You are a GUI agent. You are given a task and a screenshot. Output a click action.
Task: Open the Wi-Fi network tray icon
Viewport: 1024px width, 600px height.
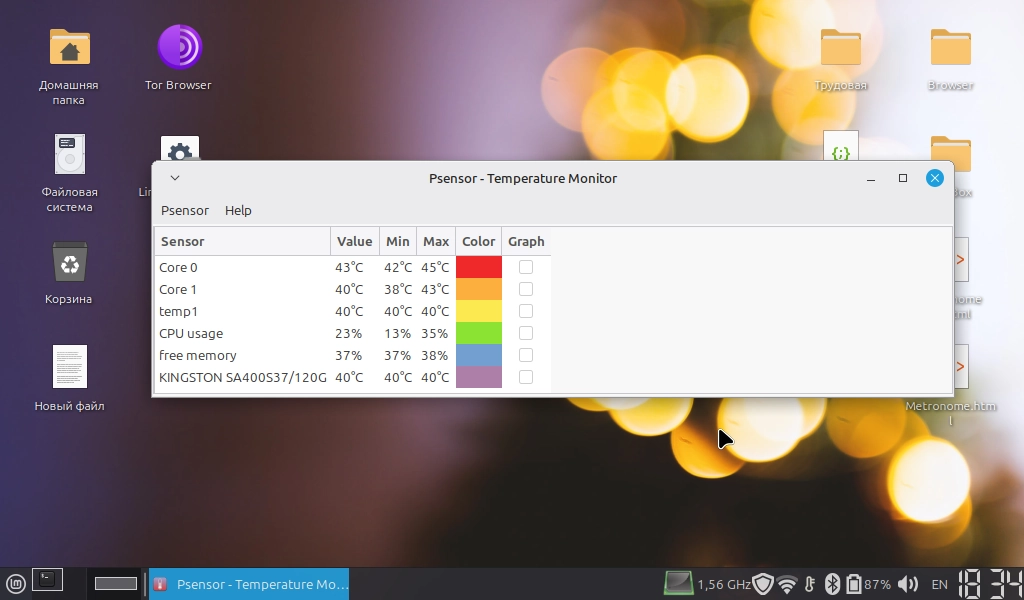(x=788, y=584)
